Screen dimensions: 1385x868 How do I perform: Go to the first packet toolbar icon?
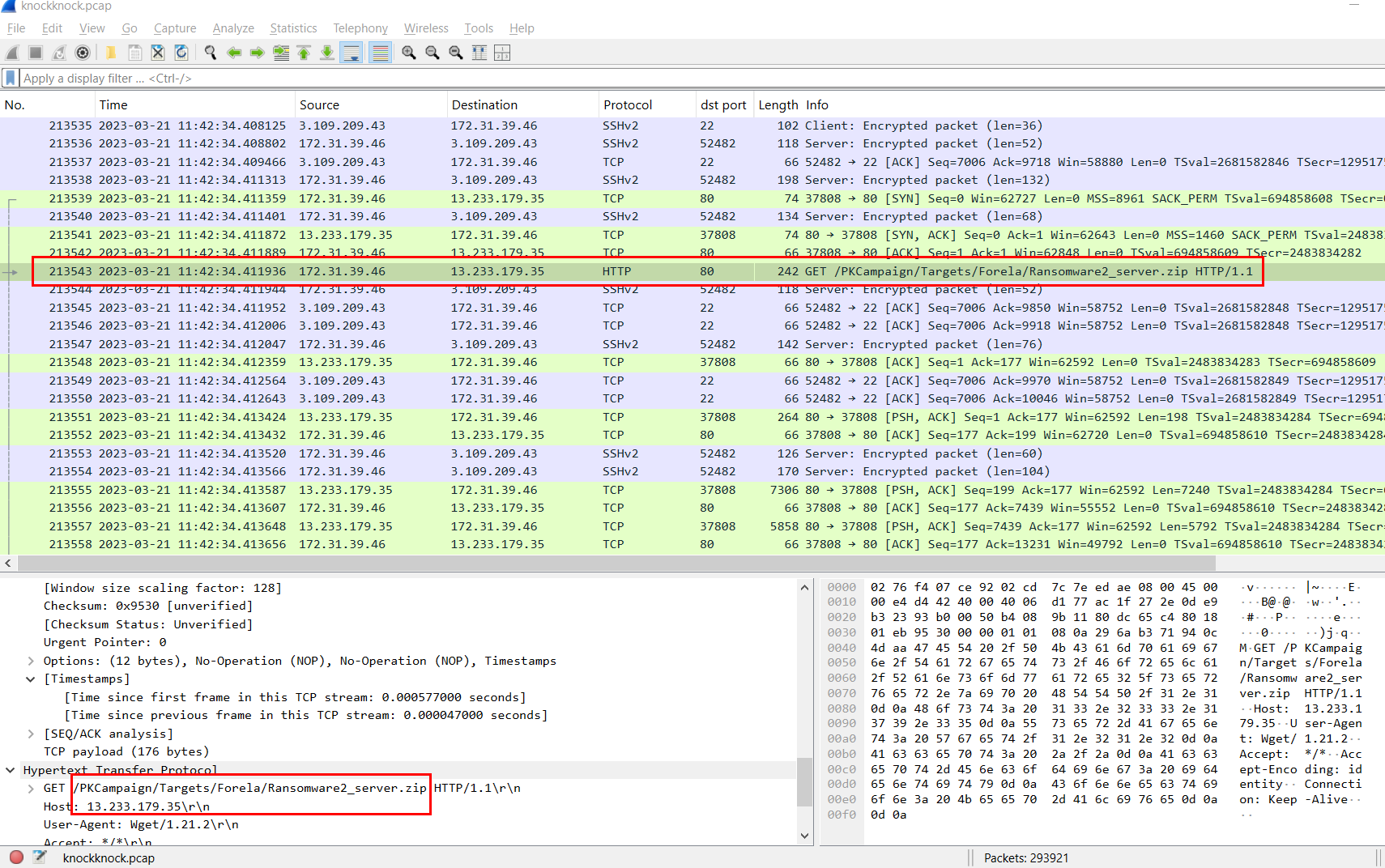[x=304, y=53]
